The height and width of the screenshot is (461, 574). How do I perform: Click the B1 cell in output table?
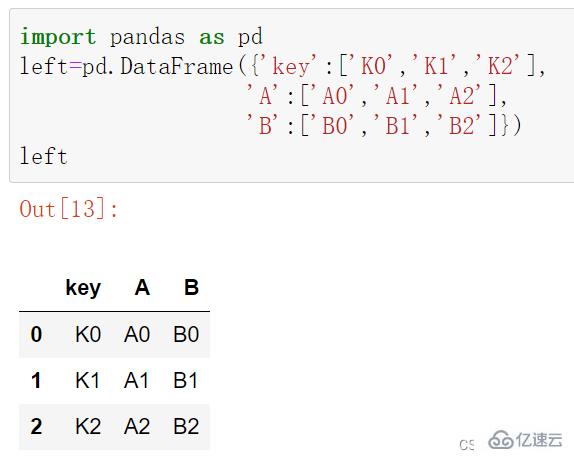tap(186, 380)
